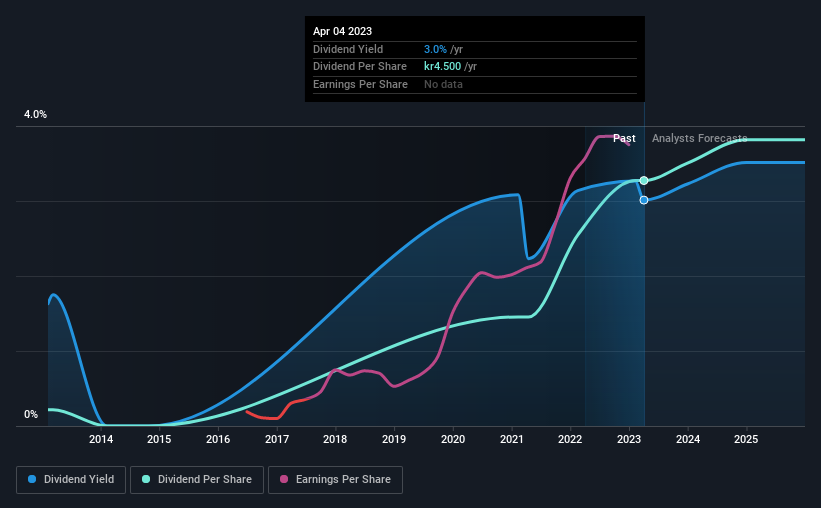Click the 2018 x-axis year label
Screen dimensions: 821x508
[x=335, y=439]
